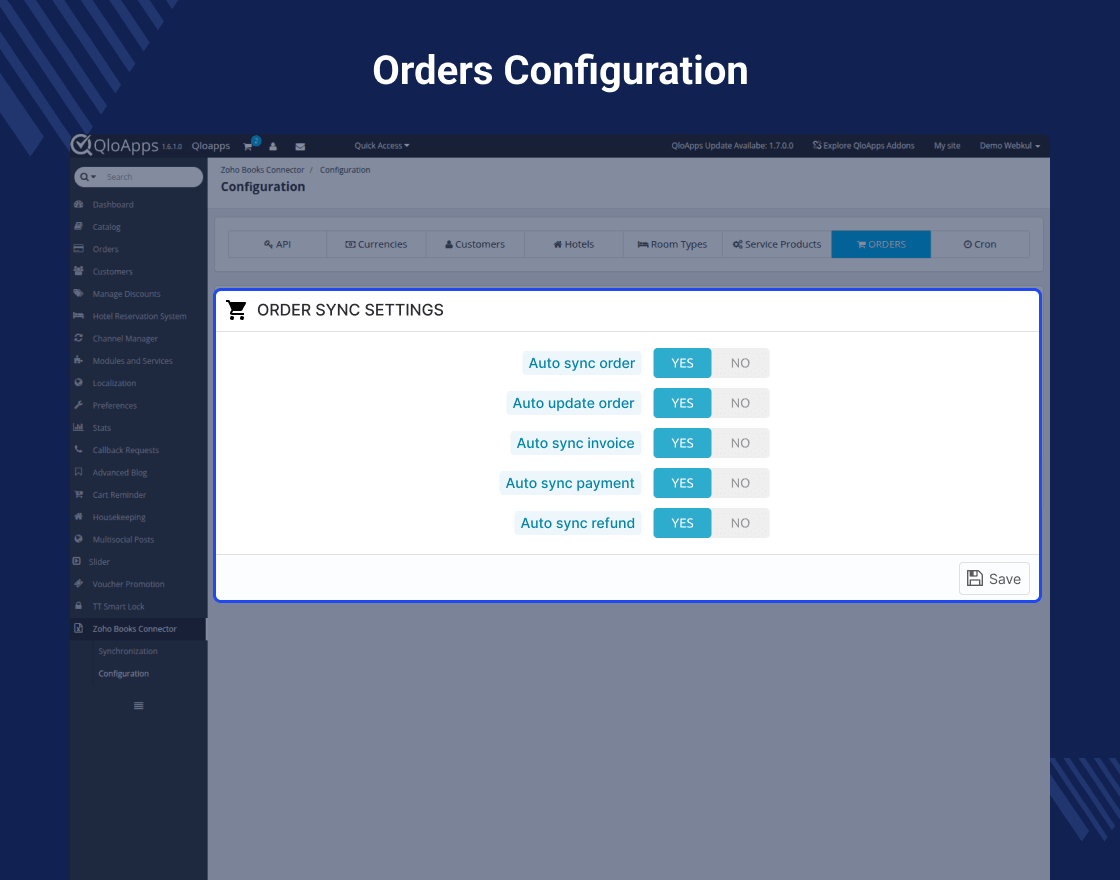Switch to the Service Products tab
Image resolution: width=1120 pixels, height=880 pixels.
[x=776, y=244]
